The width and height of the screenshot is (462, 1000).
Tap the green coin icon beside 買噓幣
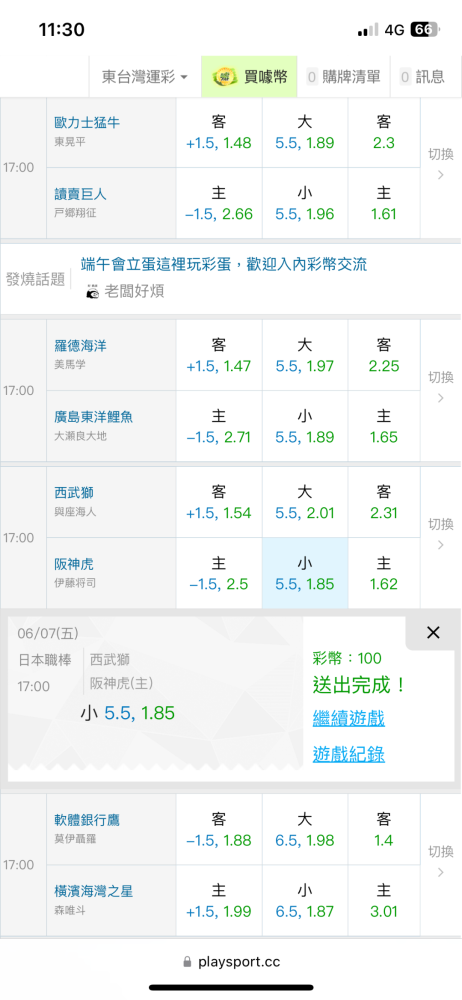[225, 77]
